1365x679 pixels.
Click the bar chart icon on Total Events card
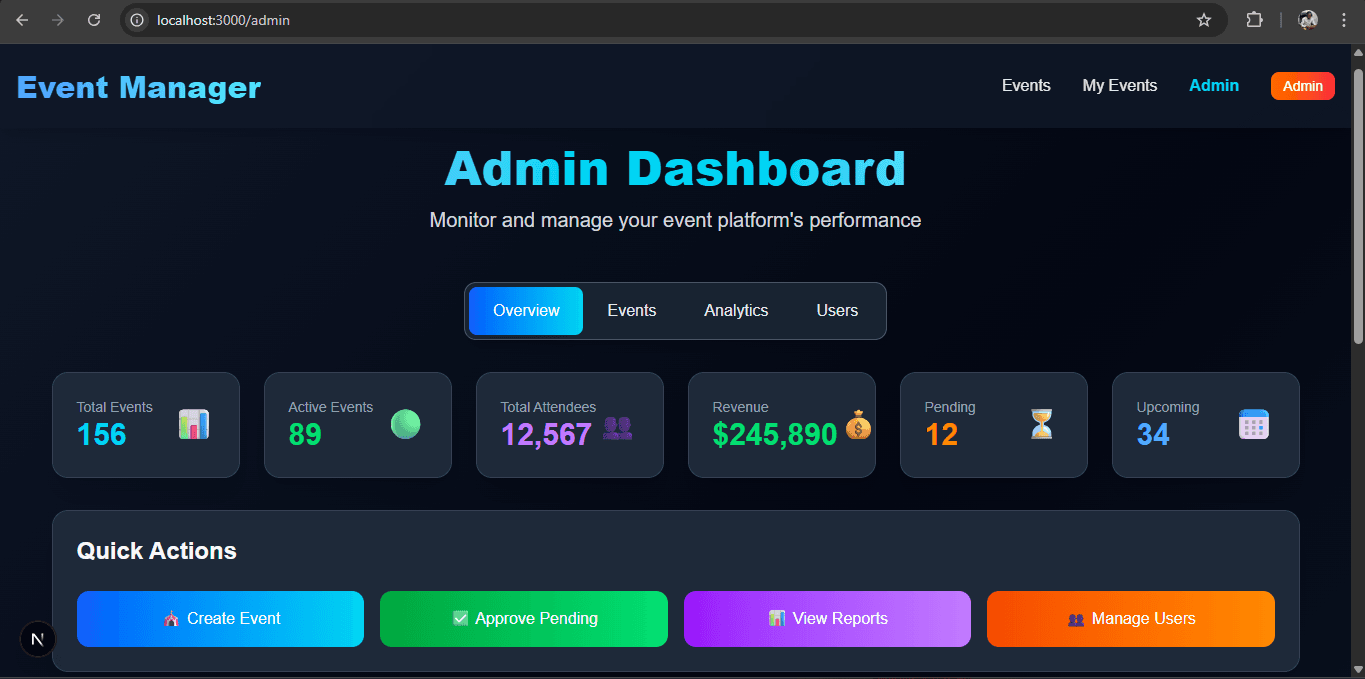point(194,424)
